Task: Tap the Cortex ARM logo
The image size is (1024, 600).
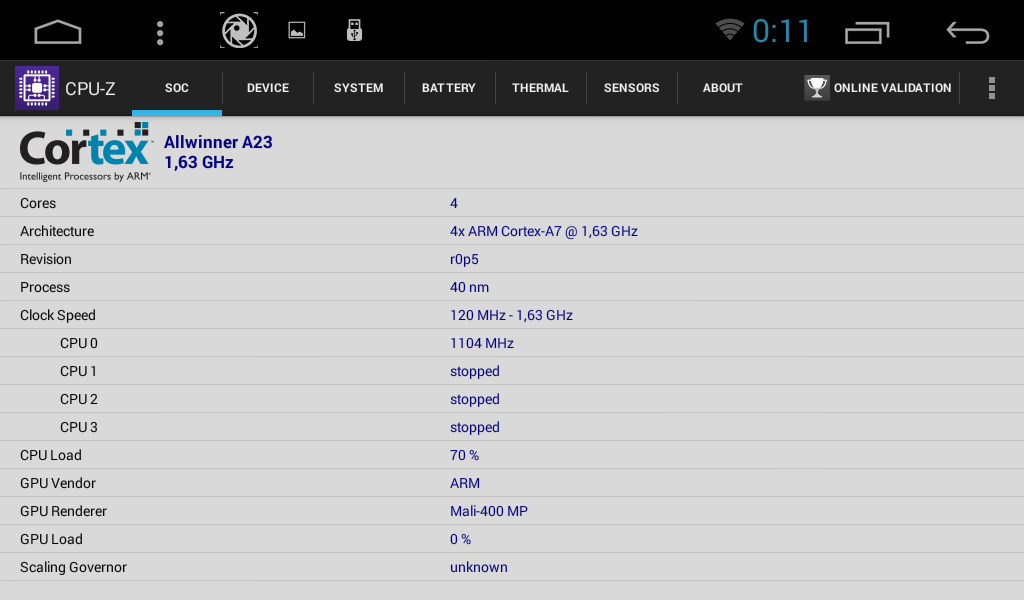Action: [x=86, y=152]
